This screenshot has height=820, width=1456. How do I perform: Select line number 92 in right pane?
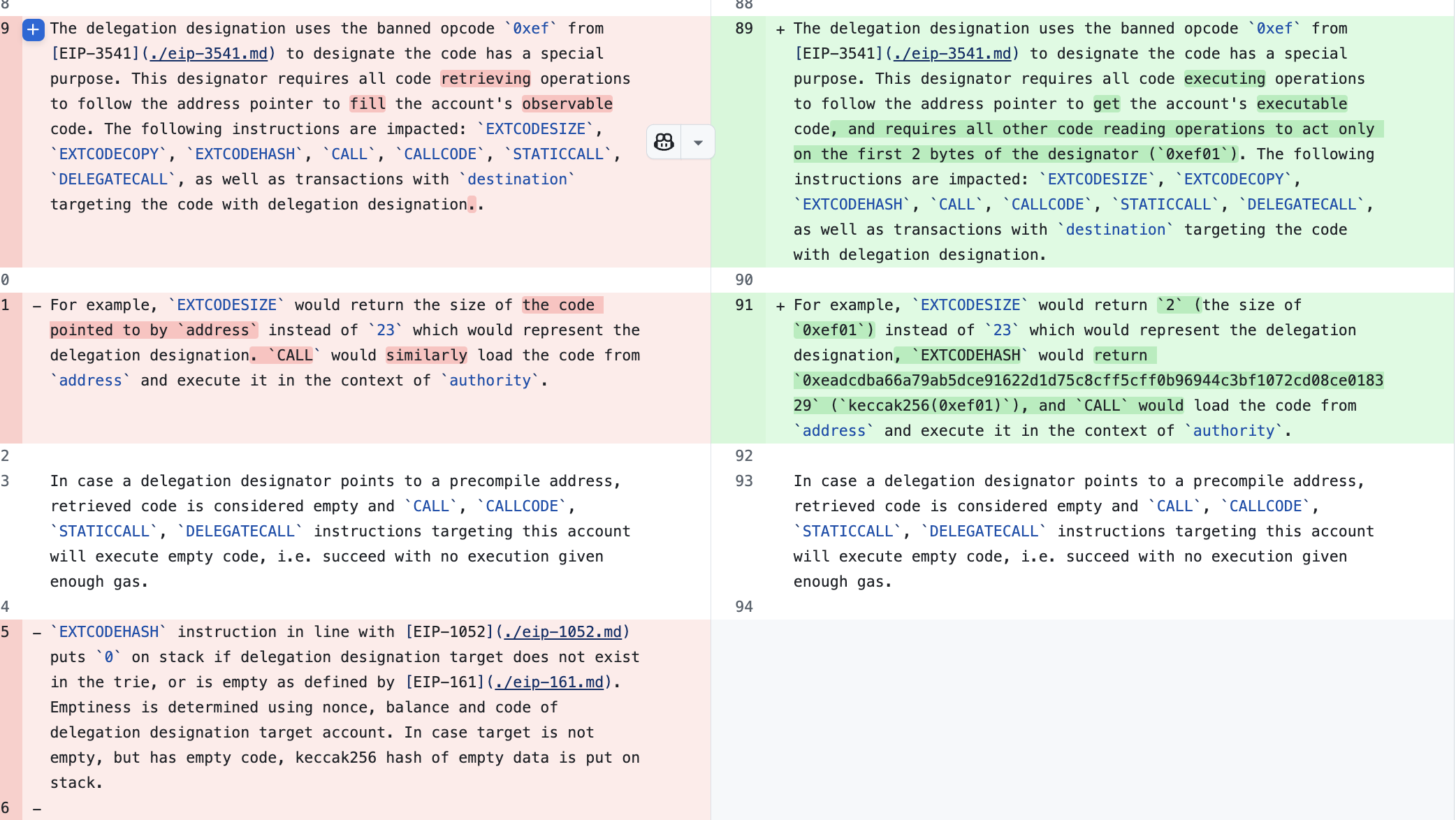coord(744,456)
